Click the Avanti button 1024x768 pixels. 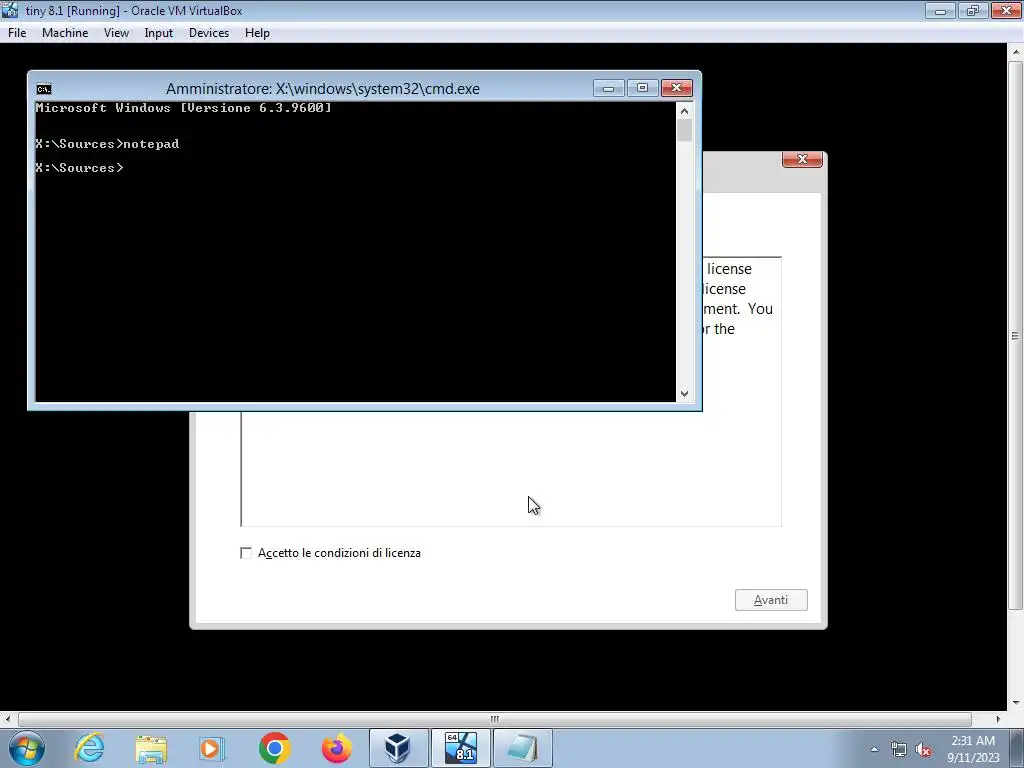(x=771, y=600)
